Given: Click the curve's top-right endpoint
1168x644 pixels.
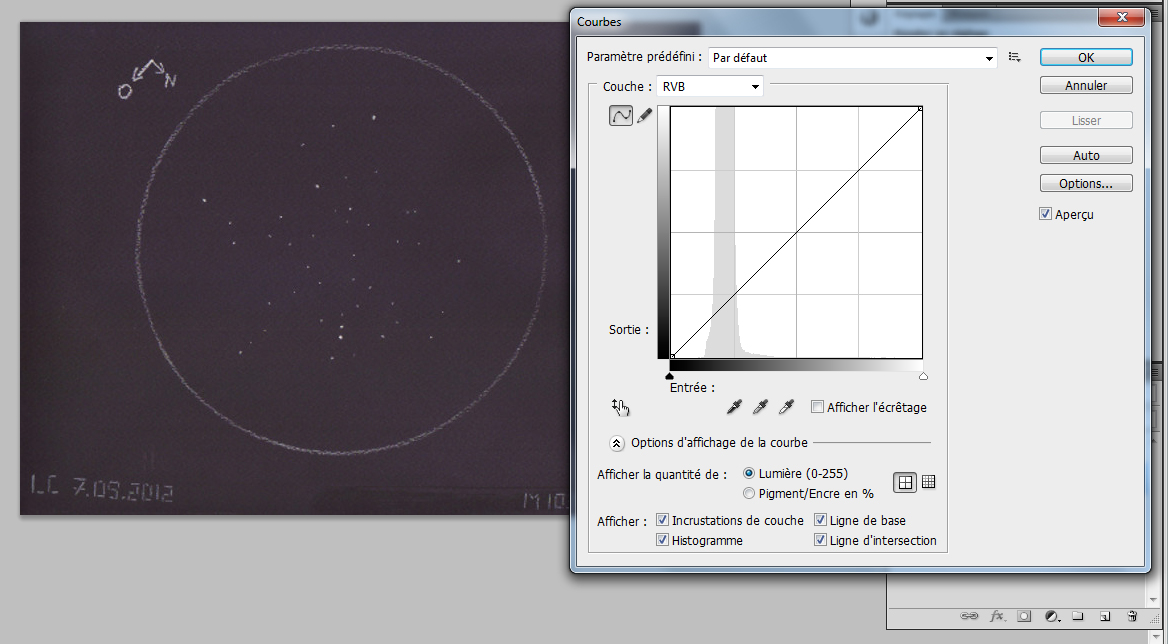Looking at the screenshot, I should coord(921,109).
